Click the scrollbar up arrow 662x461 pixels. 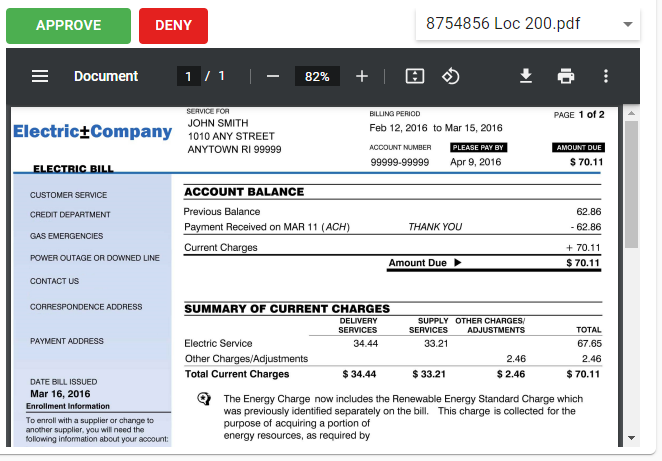pos(632,113)
